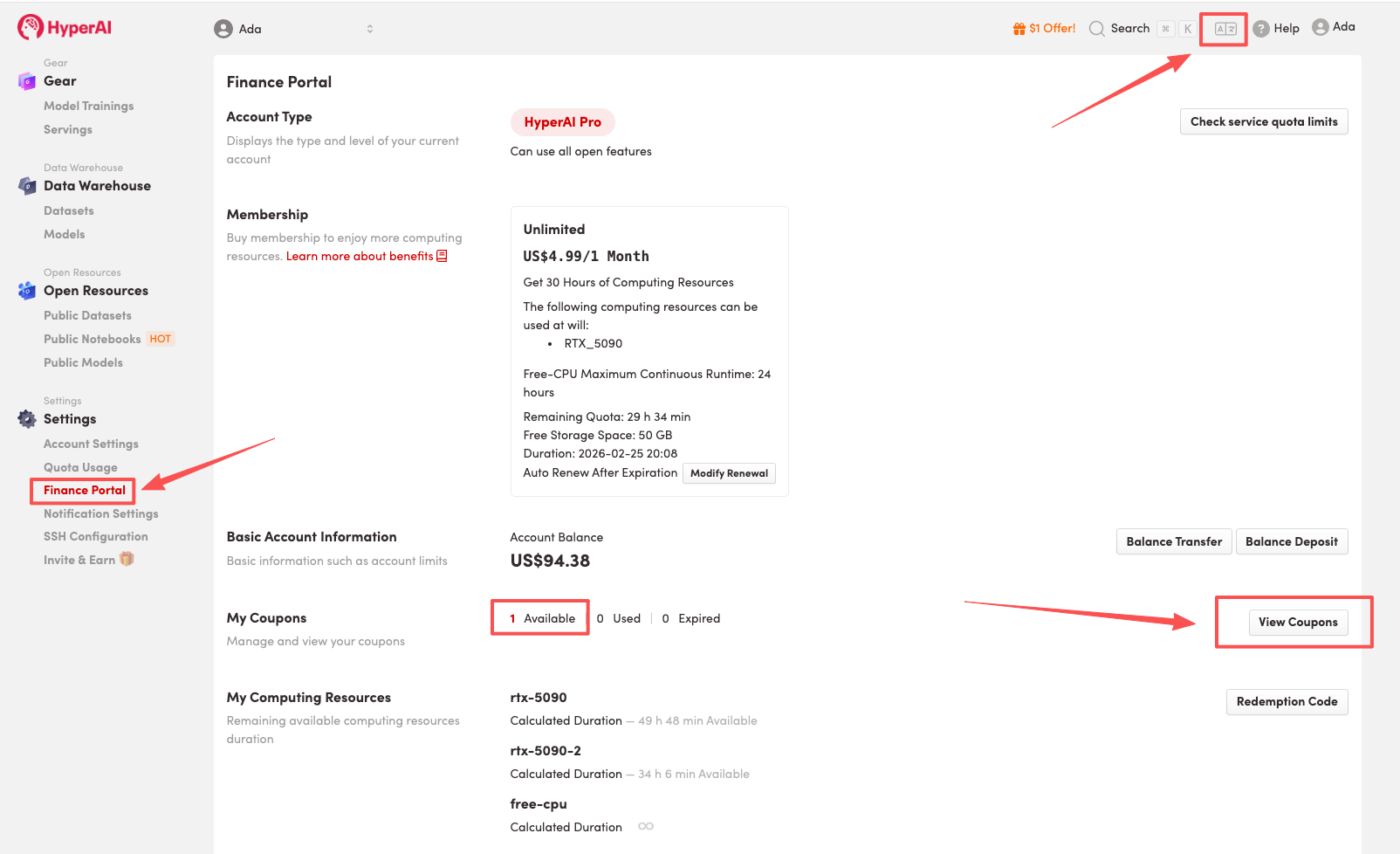Click the Balance Deposit button
The image size is (1400, 854).
coord(1291,541)
